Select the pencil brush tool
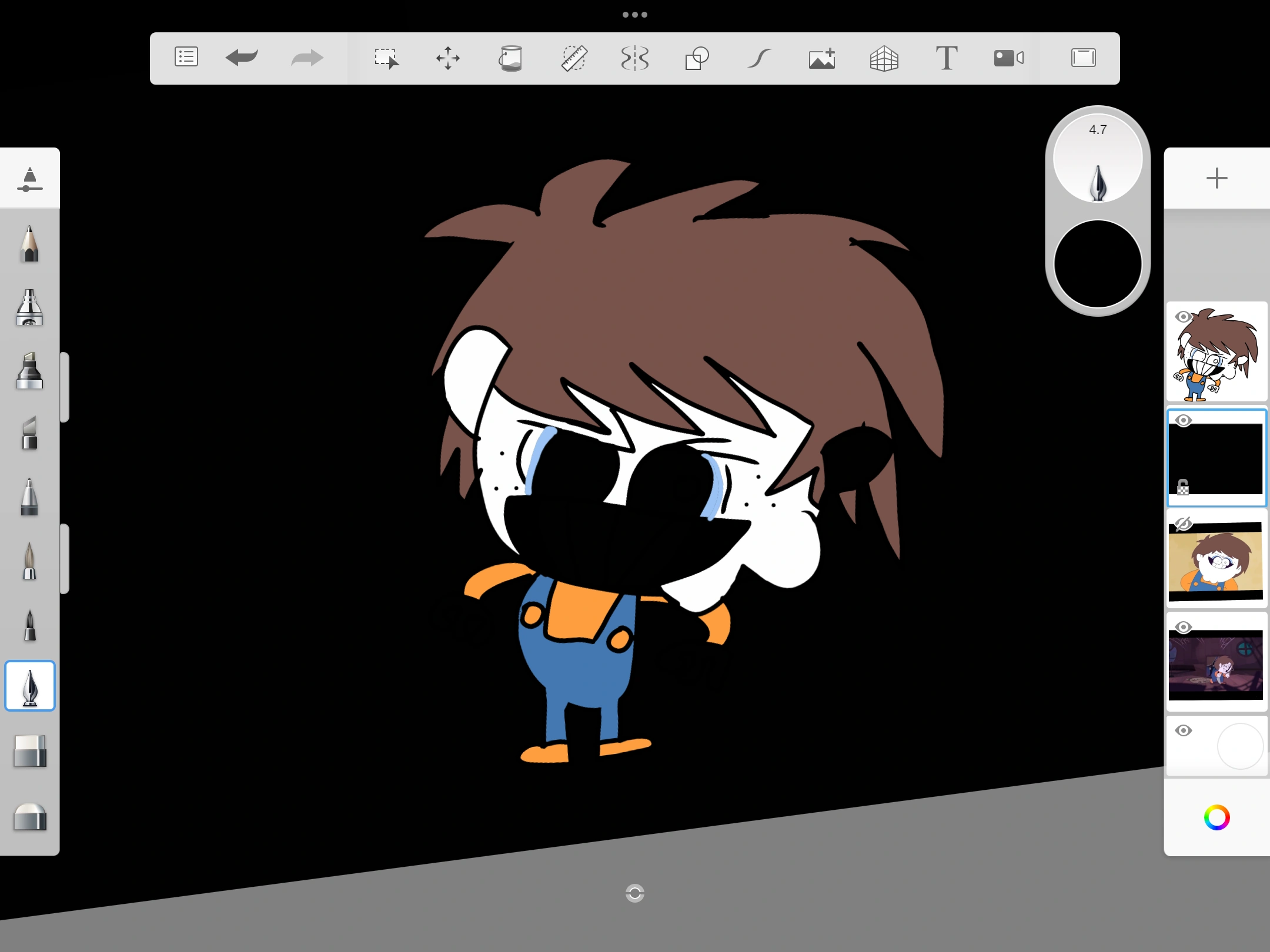The height and width of the screenshot is (952, 1270). coord(29,244)
